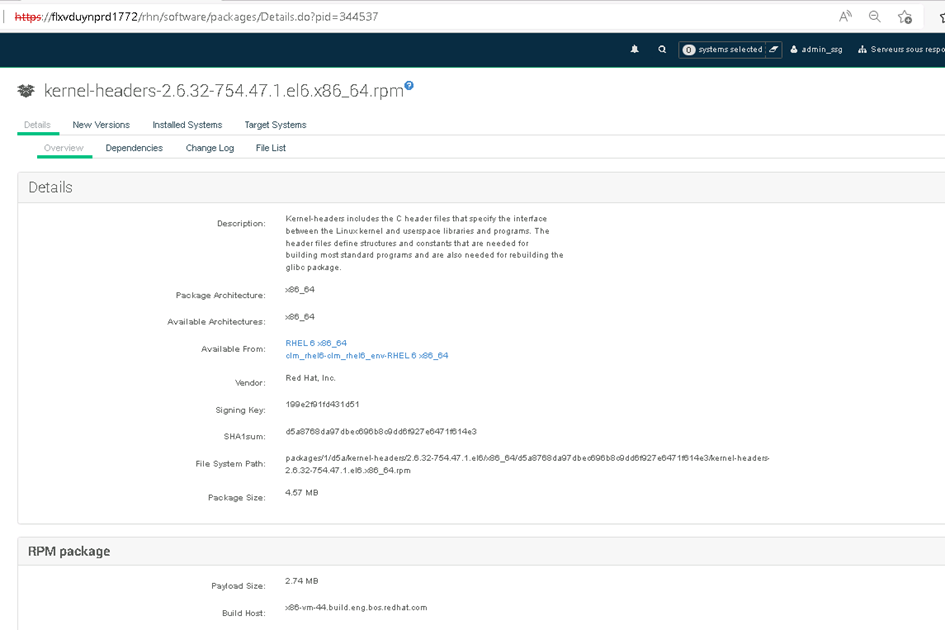
Task: Click the Package Architecture label
Action: click(220, 295)
